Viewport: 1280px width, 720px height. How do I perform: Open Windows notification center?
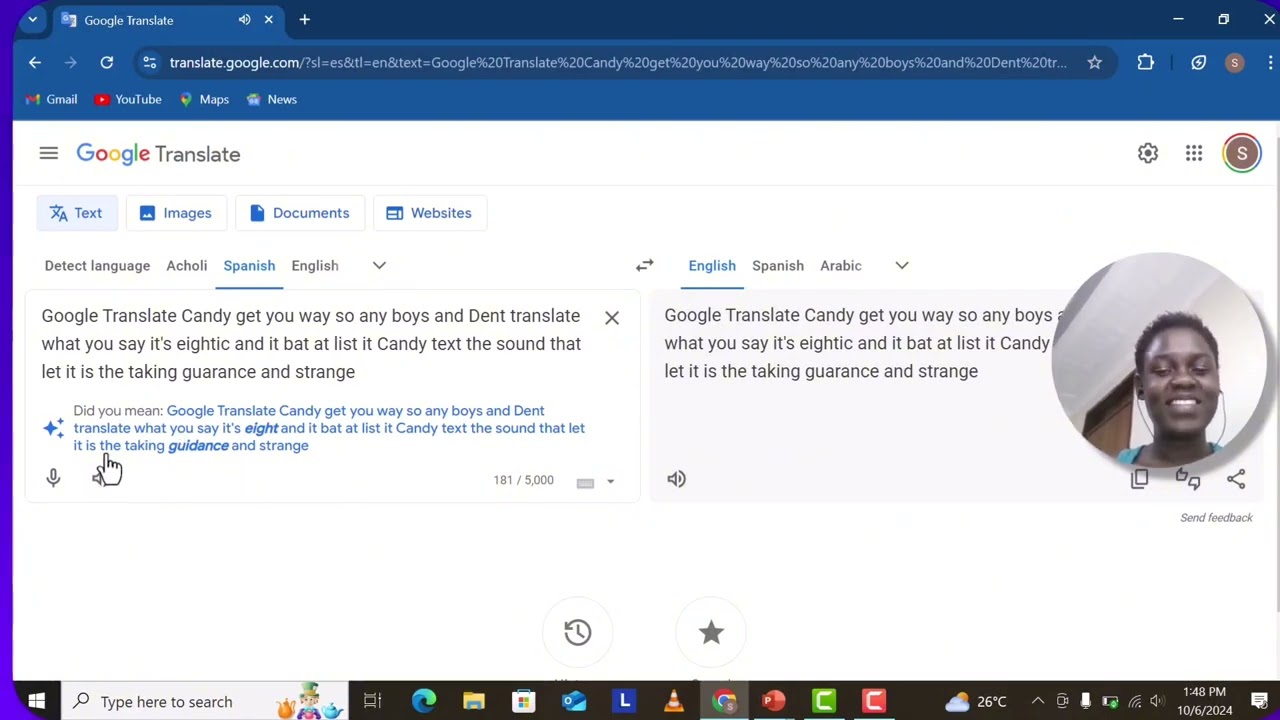[x=1259, y=701]
